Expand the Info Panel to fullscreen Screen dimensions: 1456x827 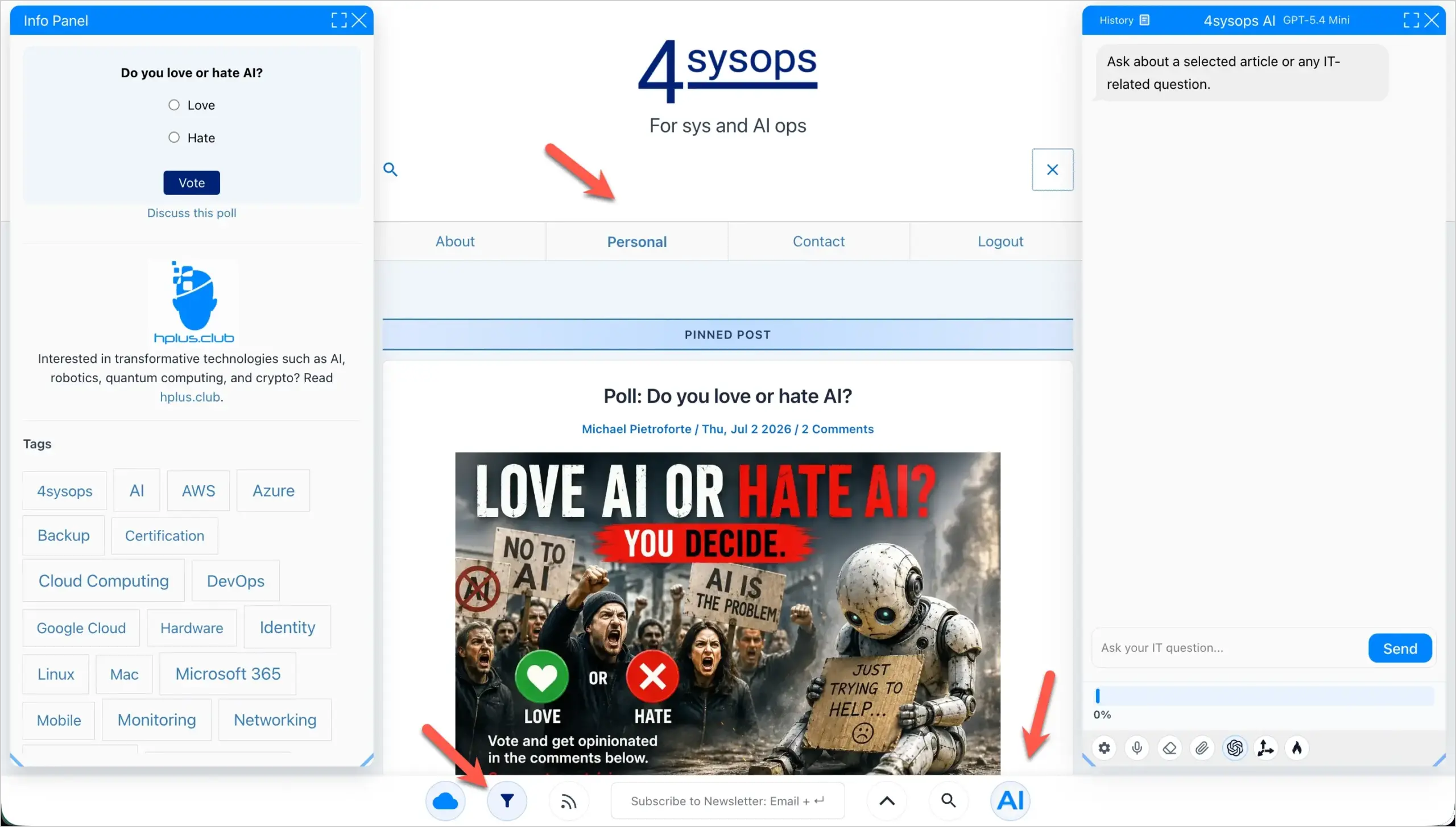339,20
